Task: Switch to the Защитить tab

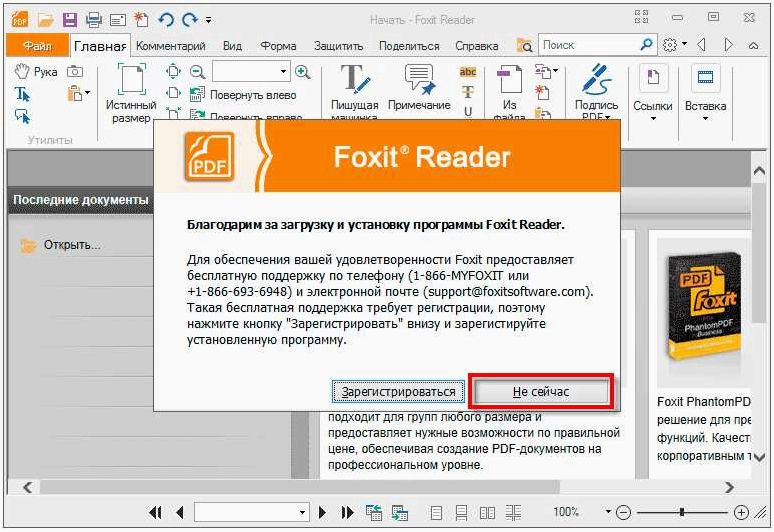Action: click(339, 46)
